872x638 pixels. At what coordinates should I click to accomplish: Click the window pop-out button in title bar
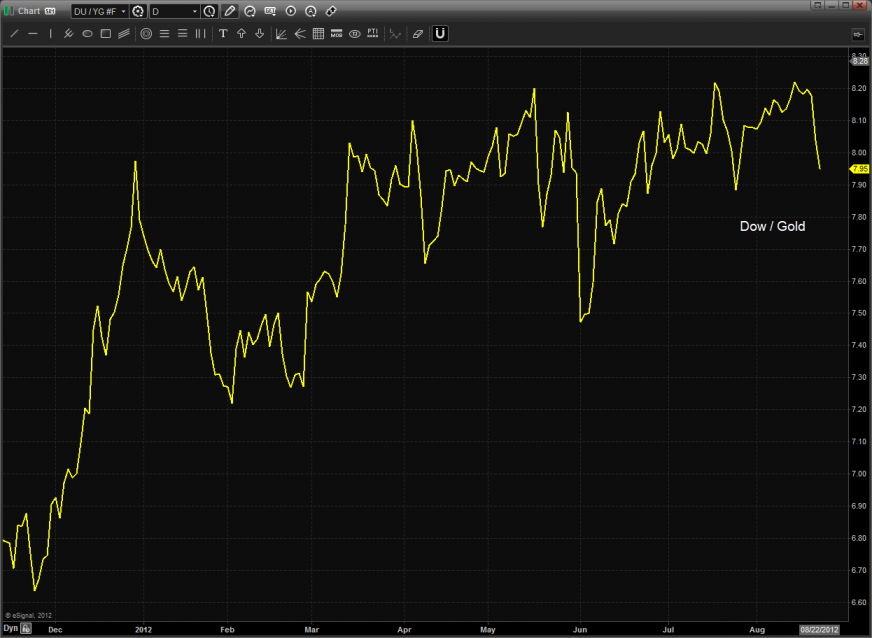coord(817,5)
